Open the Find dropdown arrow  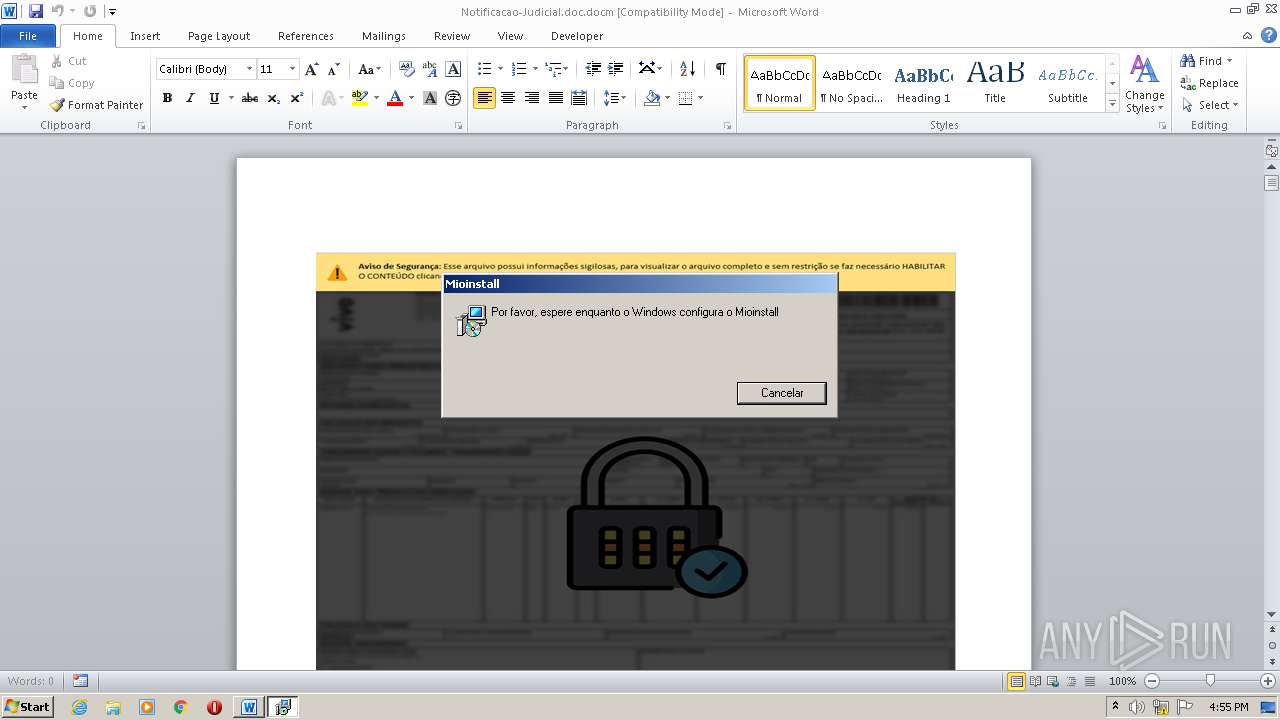tap(1229, 61)
